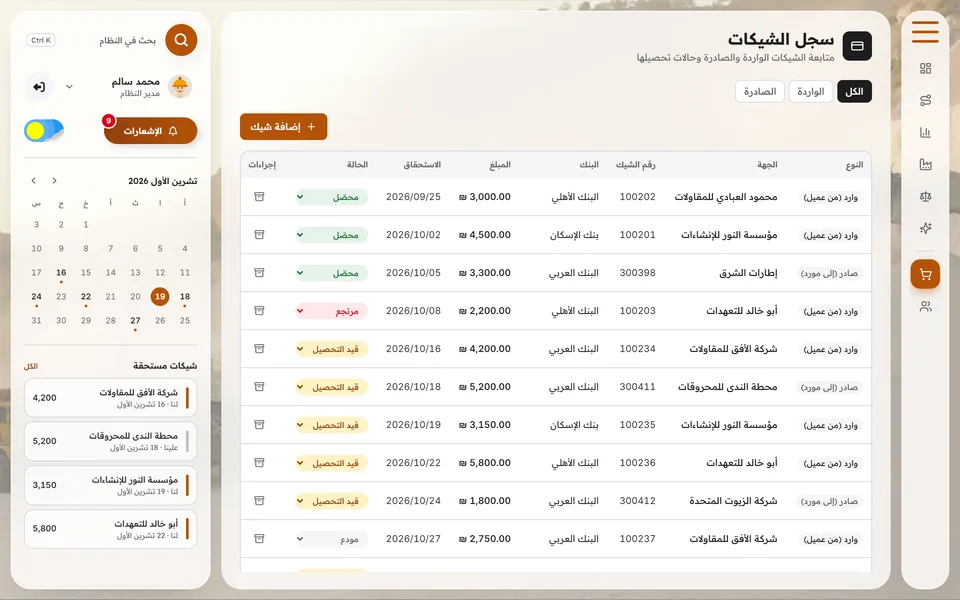Open قيد التحصيل status for check 100234
Screen dimensions: 960x600
(331, 349)
